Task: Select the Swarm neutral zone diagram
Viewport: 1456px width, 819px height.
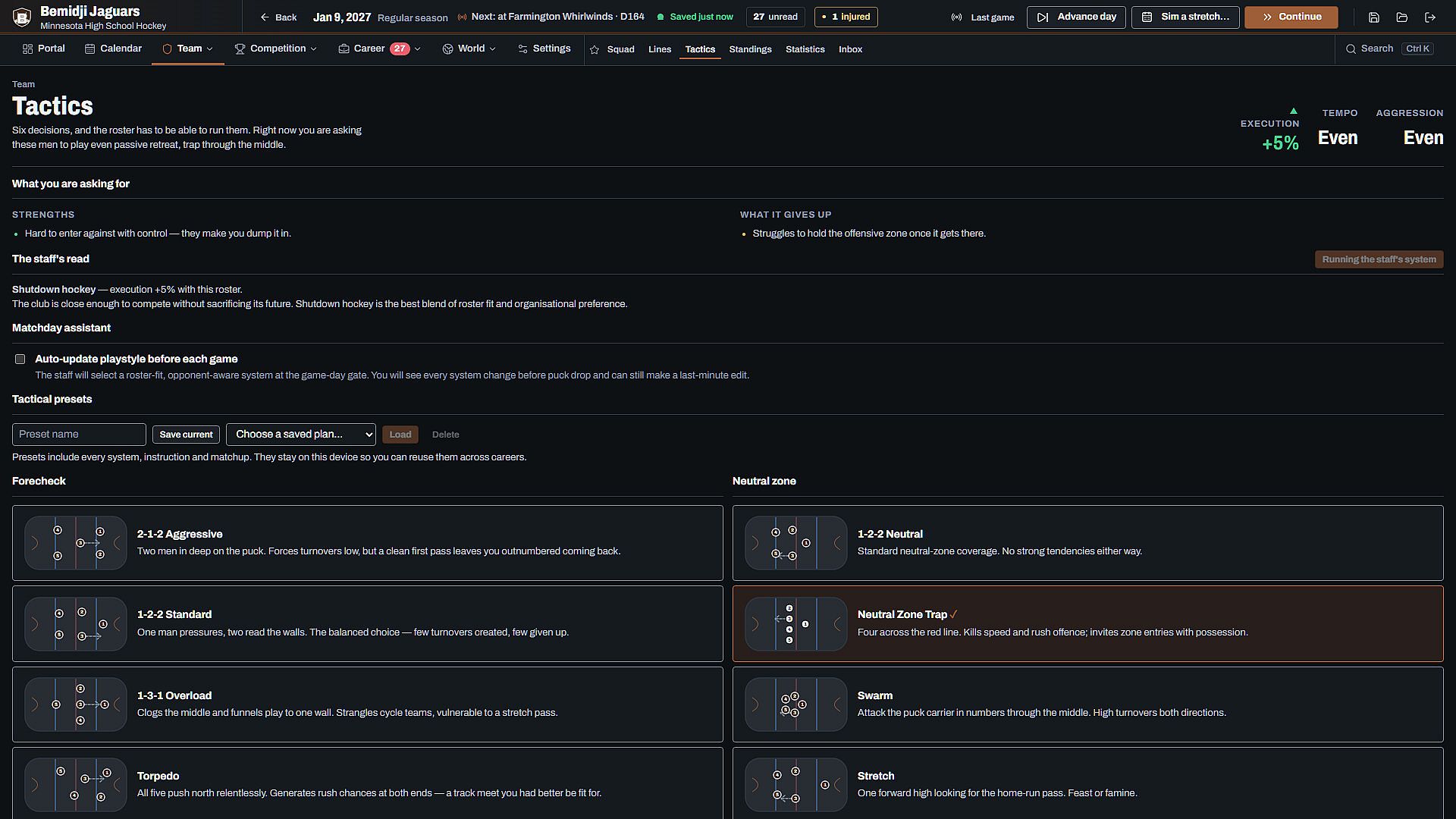Action: click(x=796, y=704)
